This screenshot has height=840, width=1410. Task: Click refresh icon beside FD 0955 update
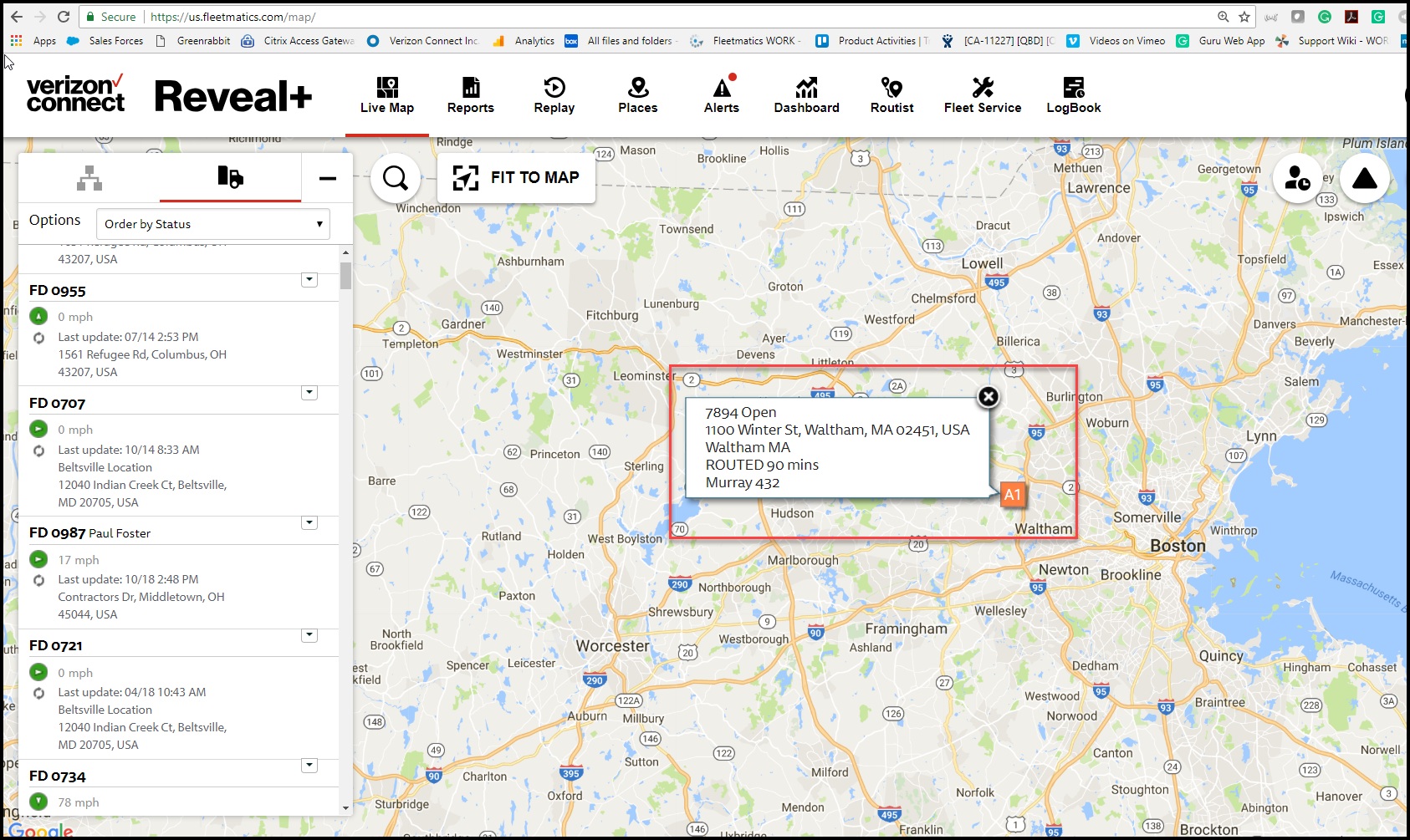pos(38,338)
